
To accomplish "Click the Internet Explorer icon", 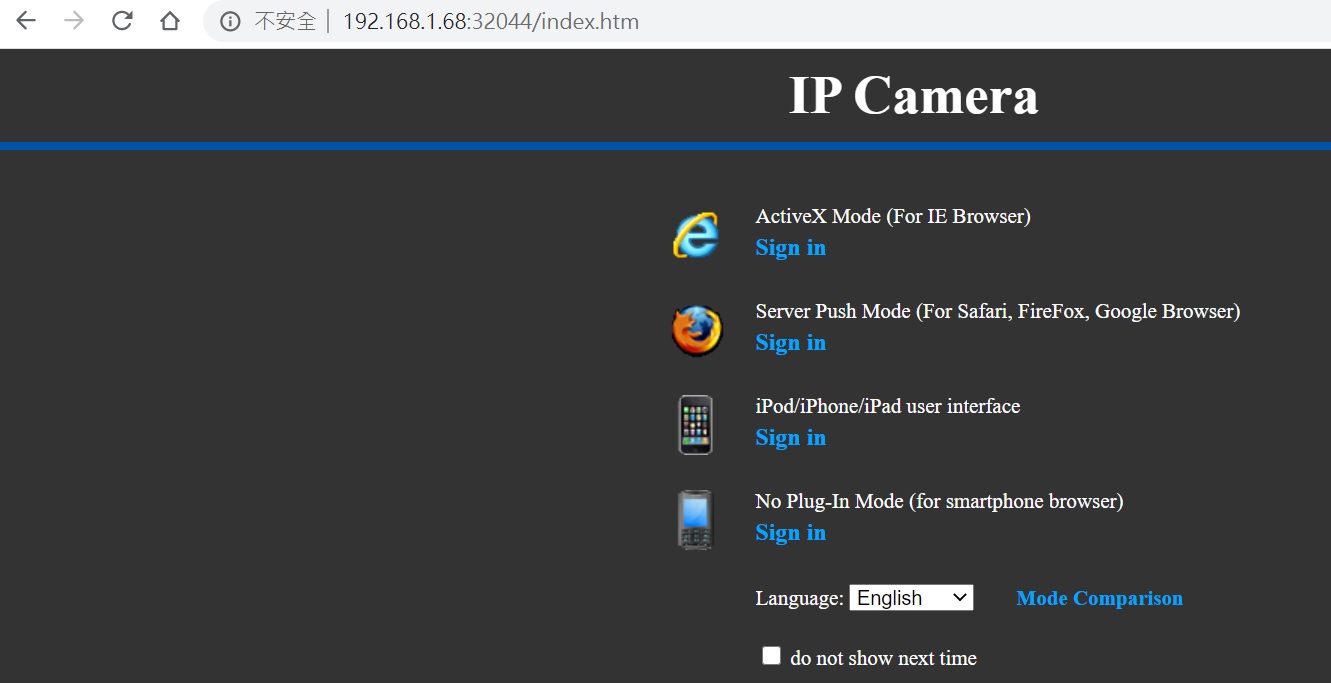I will pyautogui.click(x=696, y=235).
